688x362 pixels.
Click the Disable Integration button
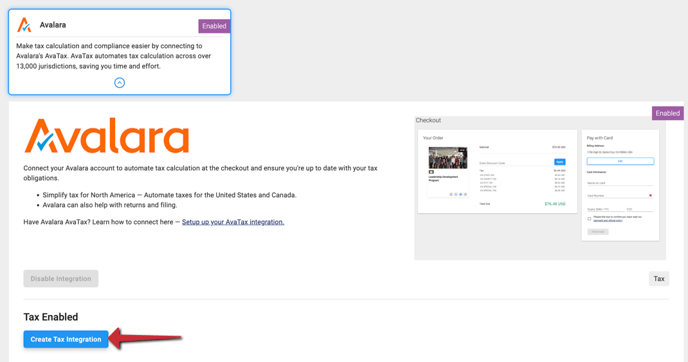tap(61, 279)
